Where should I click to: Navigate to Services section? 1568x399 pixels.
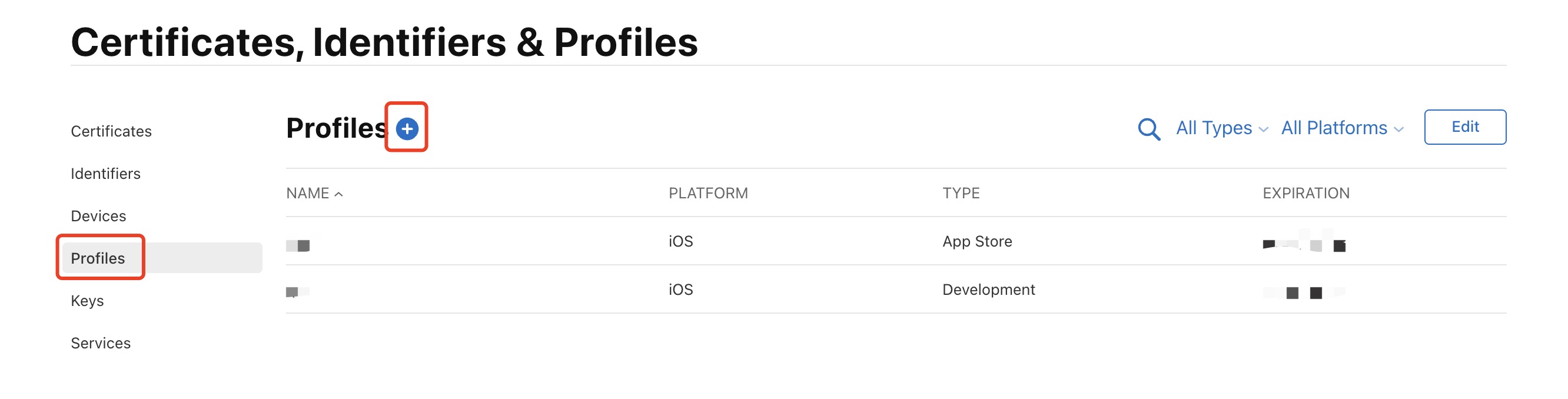[x=101, y=343]
